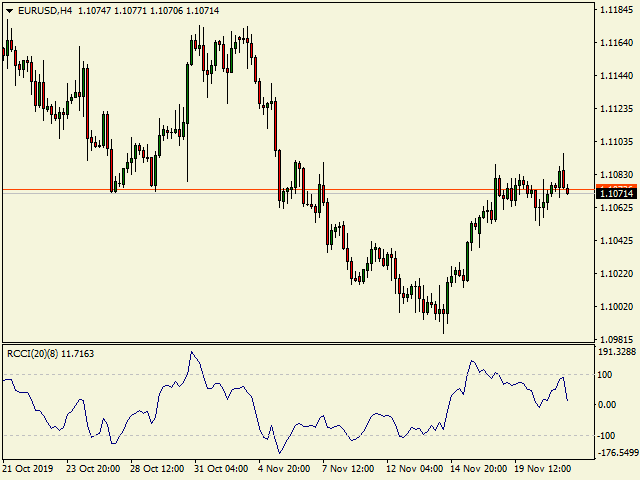Click the 191.3288 indicator scale maximum

[616, 353]
